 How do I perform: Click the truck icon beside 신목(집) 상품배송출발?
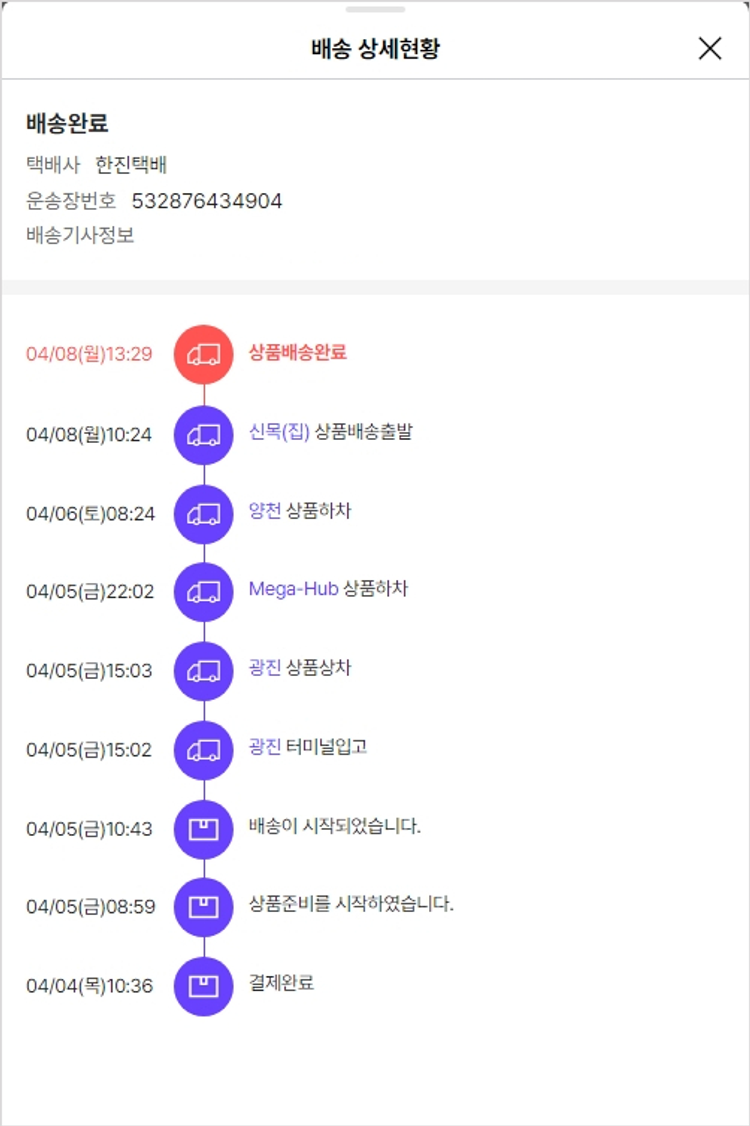(x=203, y=434)
